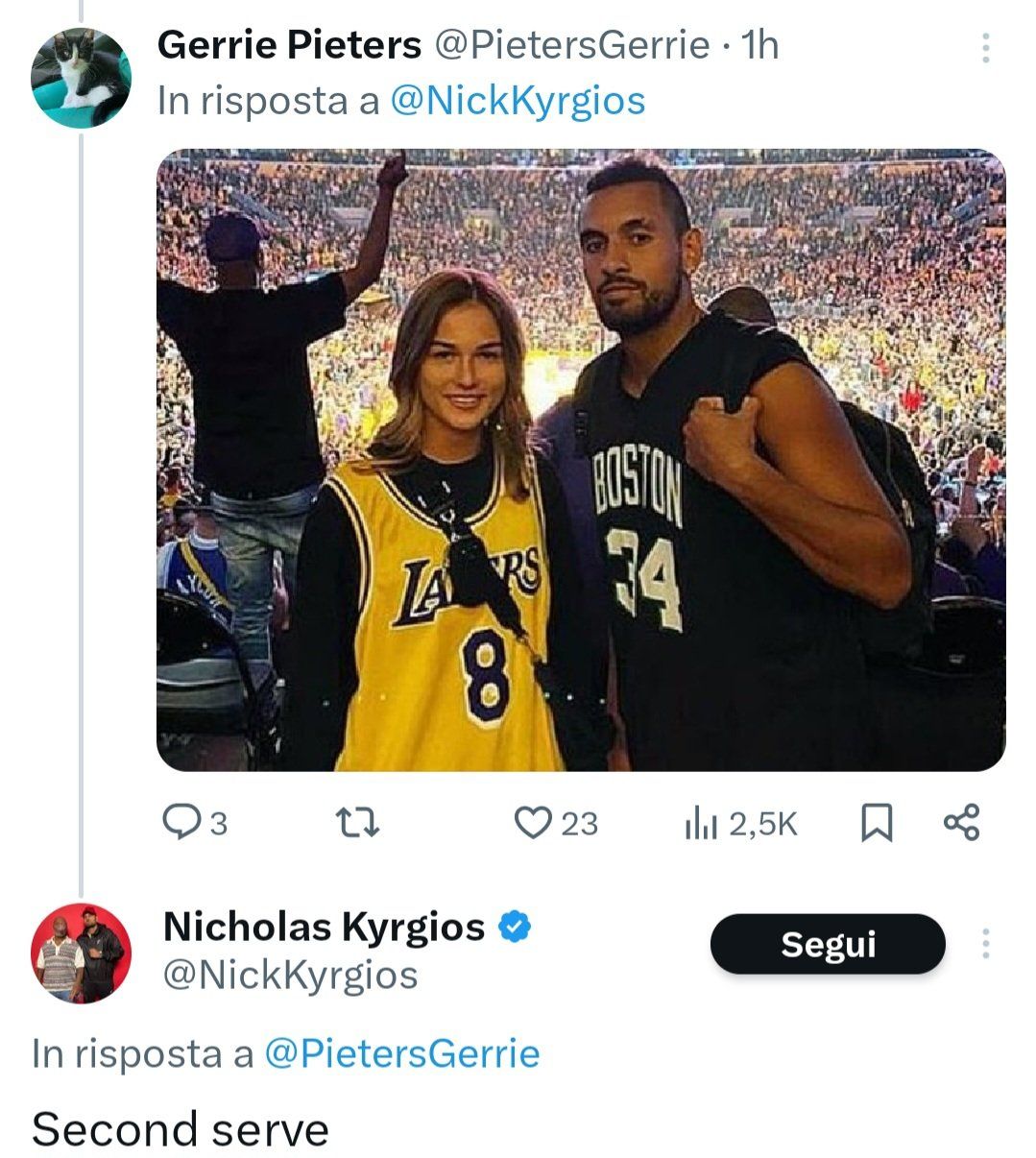
Task: Open the attached basketball arena photo
Action: (x=581, y=460)
